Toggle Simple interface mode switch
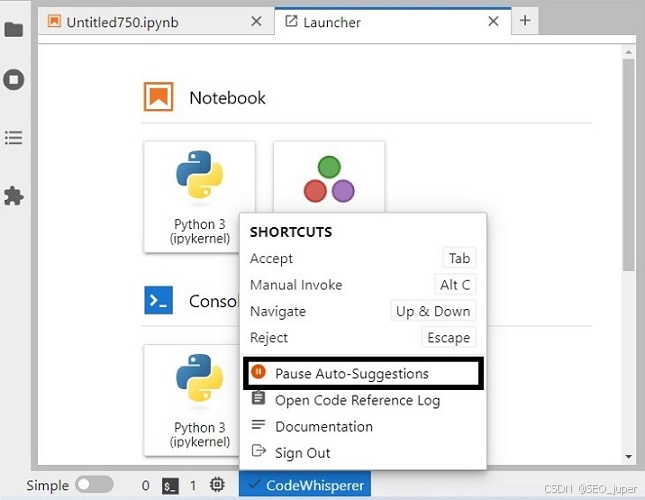645x500 pixels. pyautogui.click(x=94, y=484)
